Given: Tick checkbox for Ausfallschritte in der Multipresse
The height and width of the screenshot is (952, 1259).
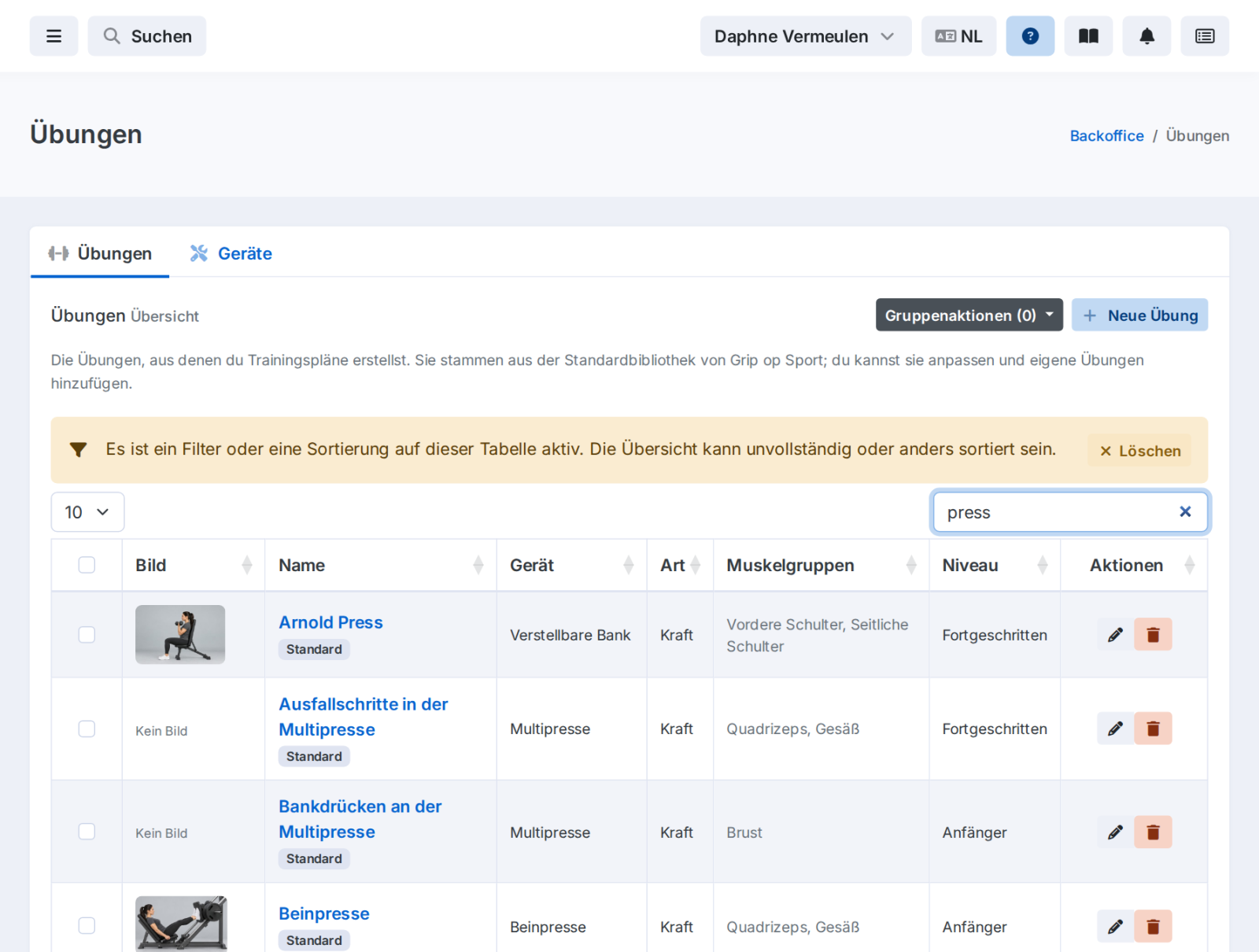Looking at the screenshot, I should 87,729.
